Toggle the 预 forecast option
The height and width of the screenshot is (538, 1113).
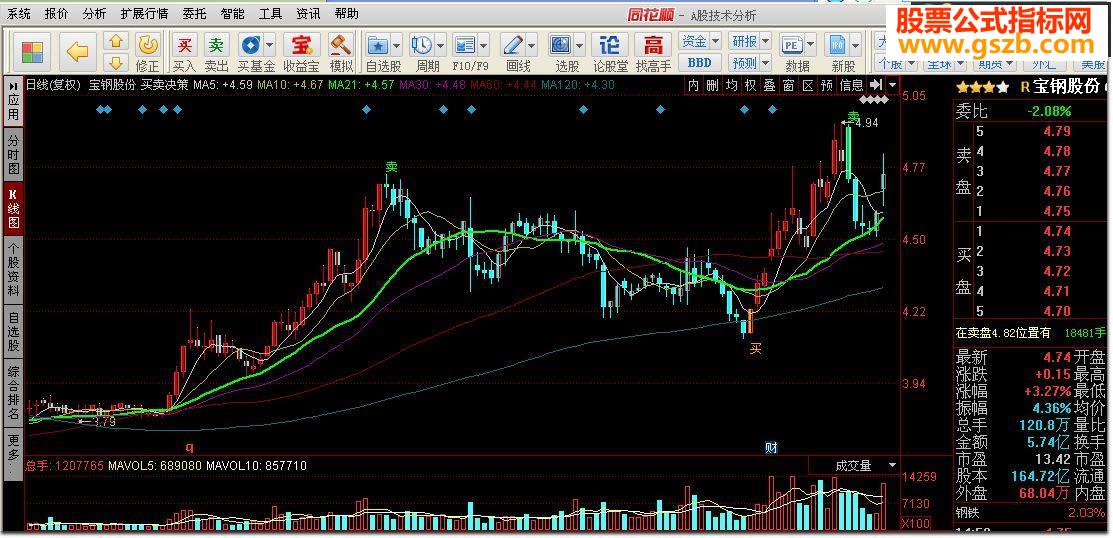(x=826, y=86)
